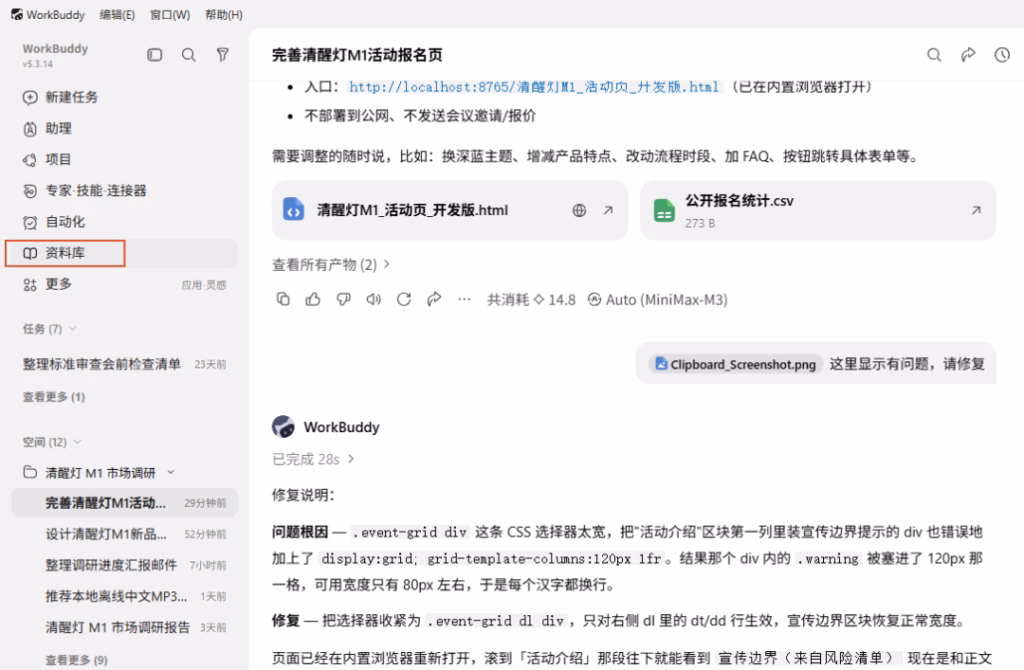Open the 助理 assistant section
1024x670 pixels.
tap(47, 129)
